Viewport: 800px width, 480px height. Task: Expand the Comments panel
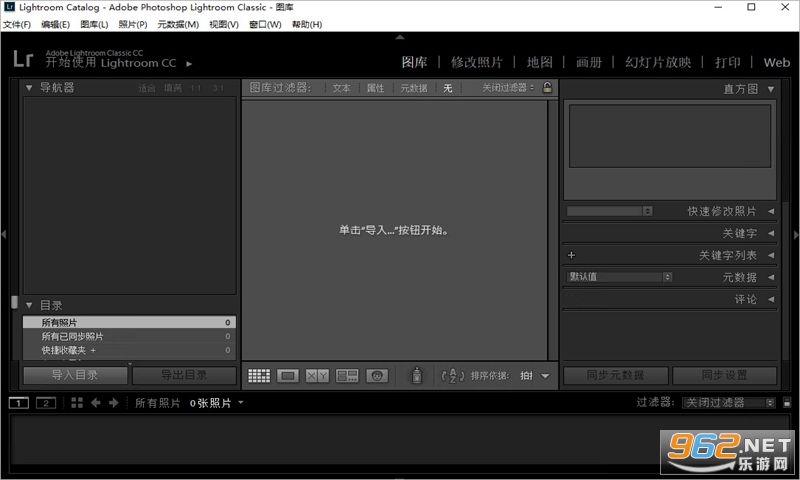point(771,299)
